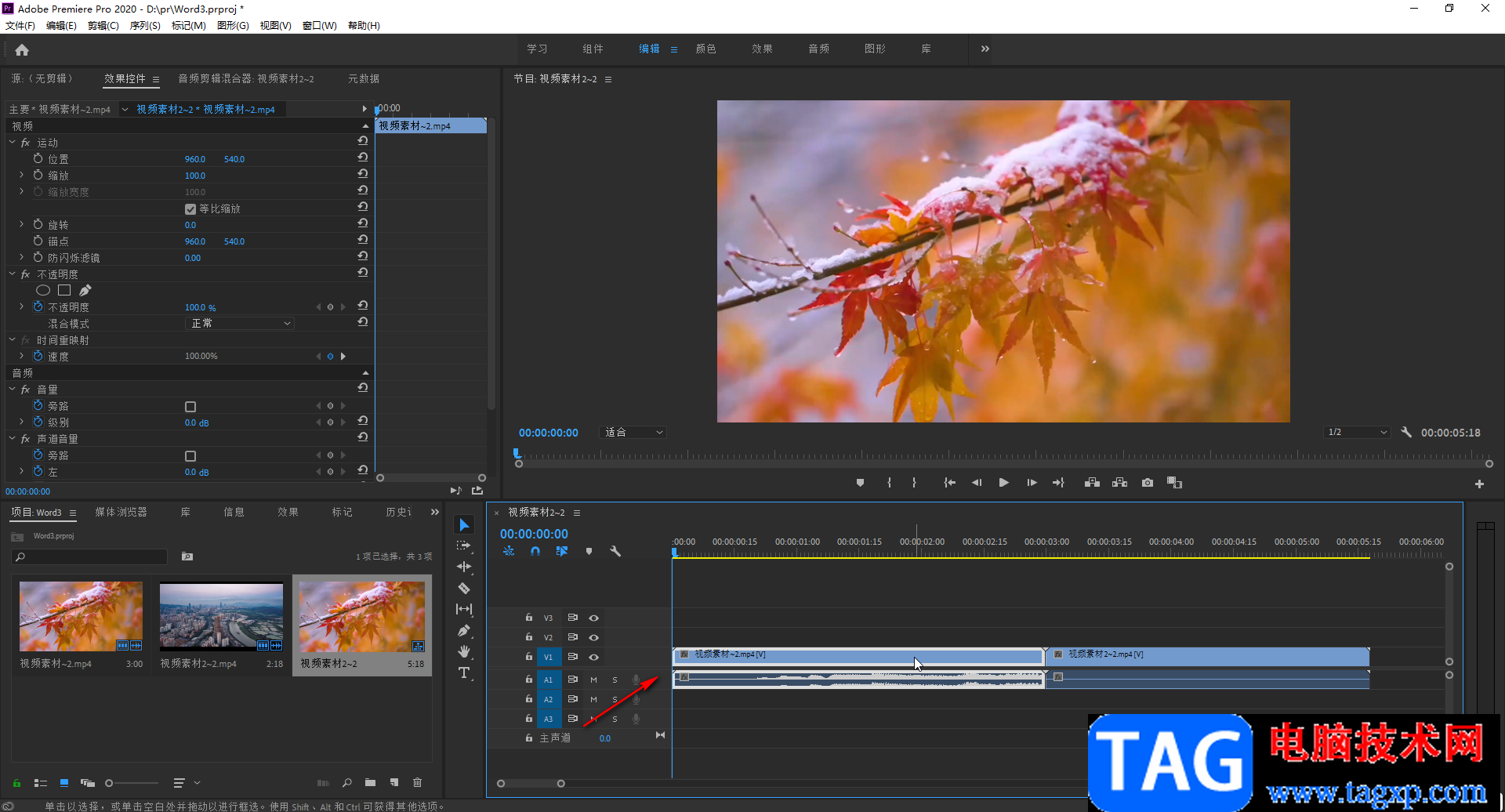Viewport: 1505px width, 812px height.
Task: Toggle V2 track output eye
Action: click(593, 638)
